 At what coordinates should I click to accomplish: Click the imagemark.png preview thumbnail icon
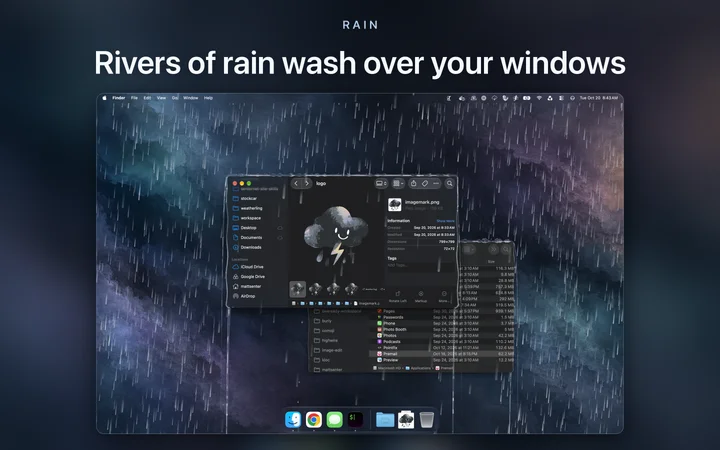pyautogui.click(x=394, y=204)
